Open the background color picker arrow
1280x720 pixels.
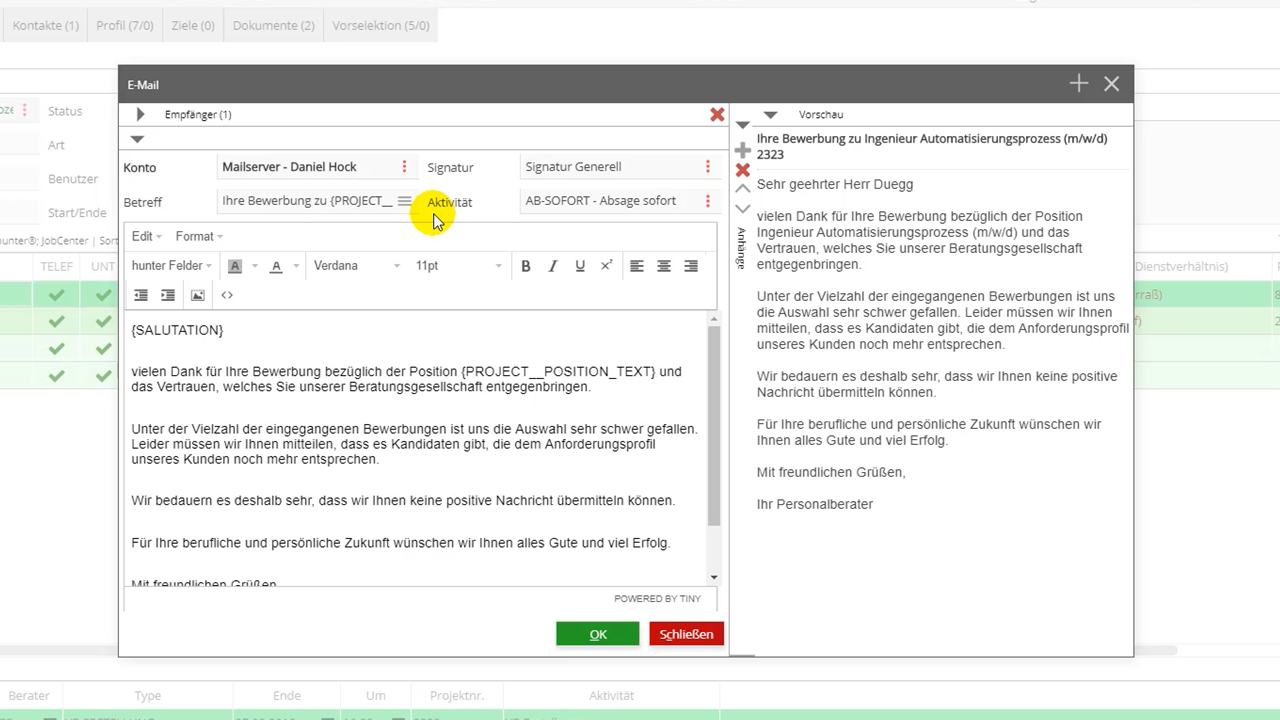click(x=255, y=266)
